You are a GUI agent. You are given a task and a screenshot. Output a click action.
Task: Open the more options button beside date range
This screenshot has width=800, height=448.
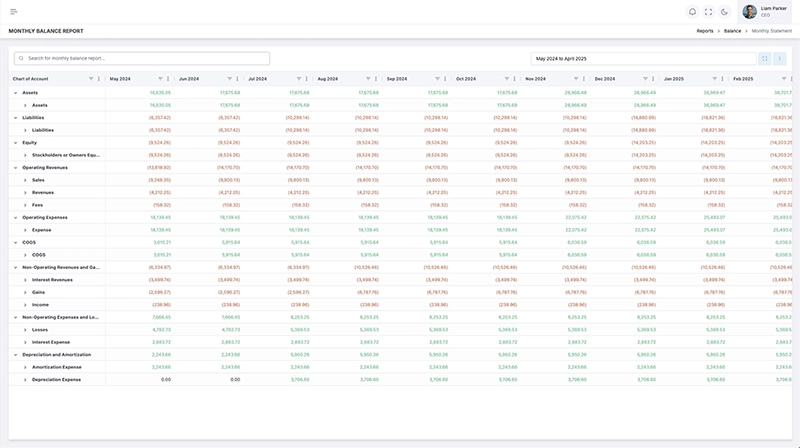click(780, 59)
